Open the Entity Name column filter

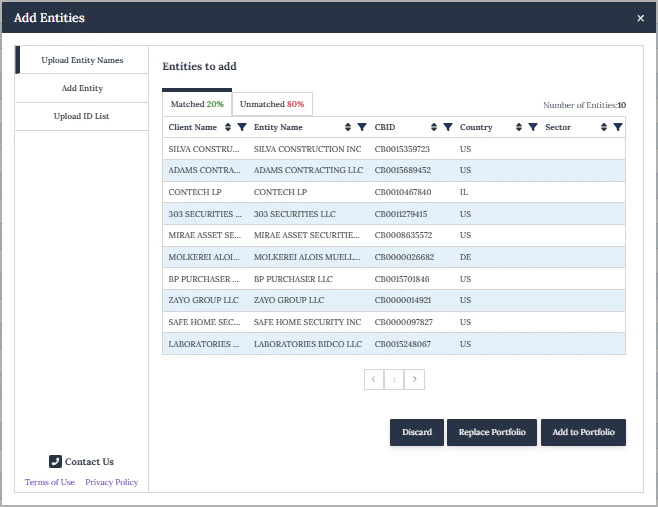362,127
